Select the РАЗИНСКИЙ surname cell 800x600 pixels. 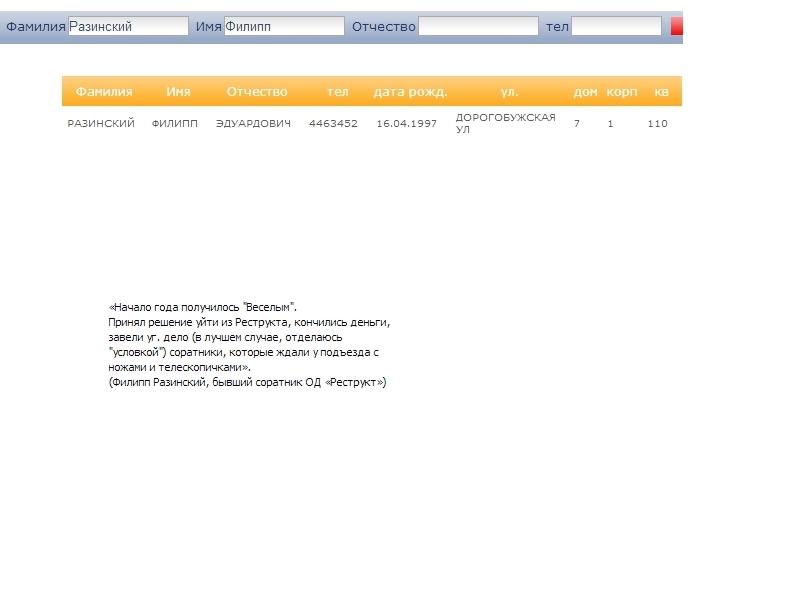tap(101, 123)
